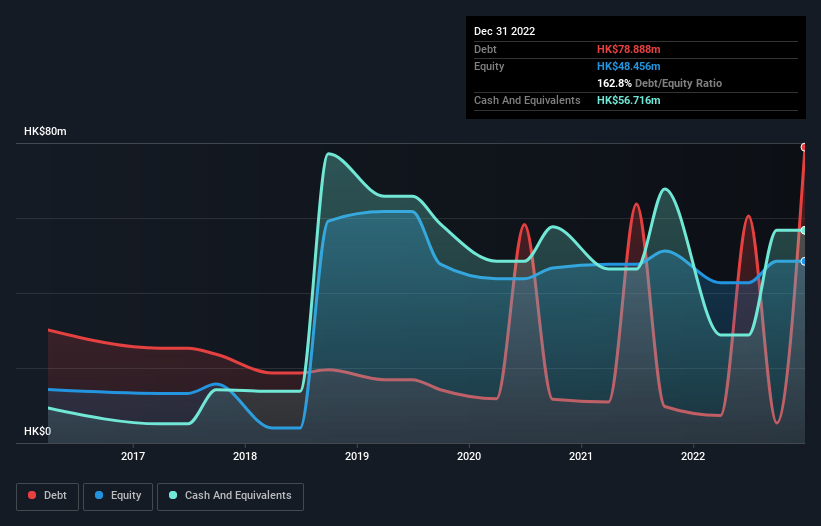This screenshot has width=821, height=526.
Task: Select the teal Cash endpoint marker
Action: (804, 230)
